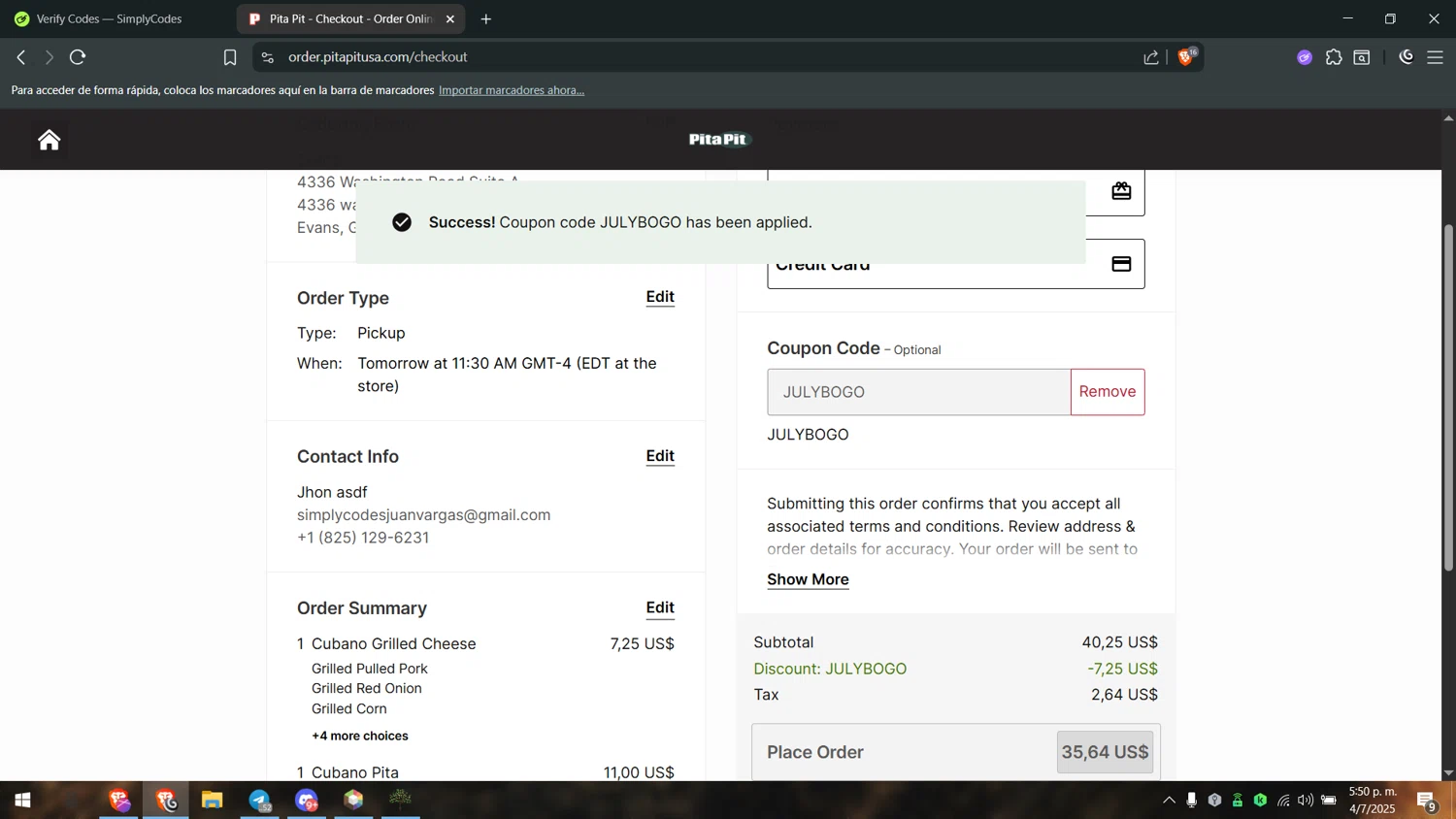This screenshot has height=819, width=1456.
Task: Place Order for 35,64 US$
Action: (956, 752)
